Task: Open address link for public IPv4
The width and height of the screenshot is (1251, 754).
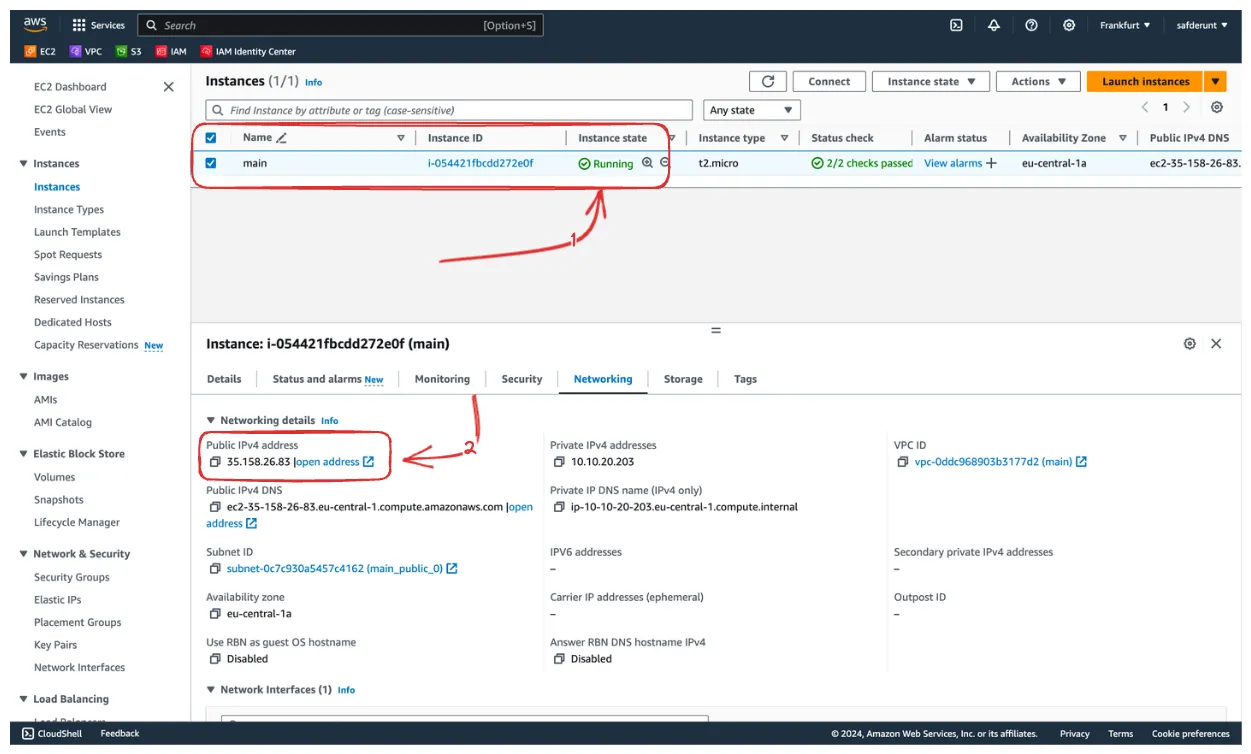Action: pos(335,462)
